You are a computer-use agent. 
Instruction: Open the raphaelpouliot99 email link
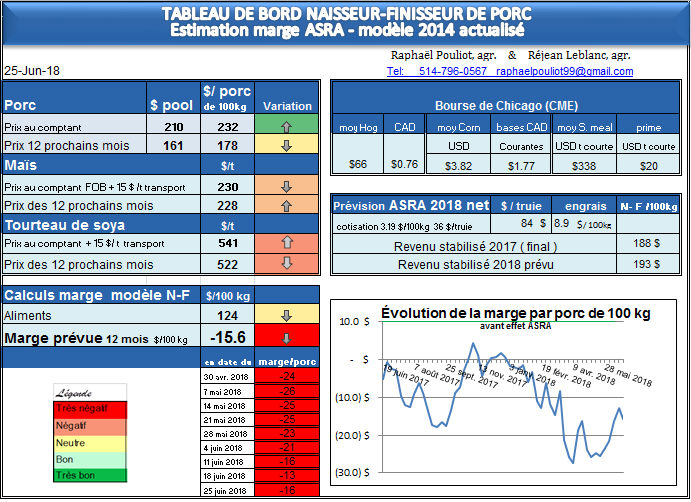(x=566, y=72)
